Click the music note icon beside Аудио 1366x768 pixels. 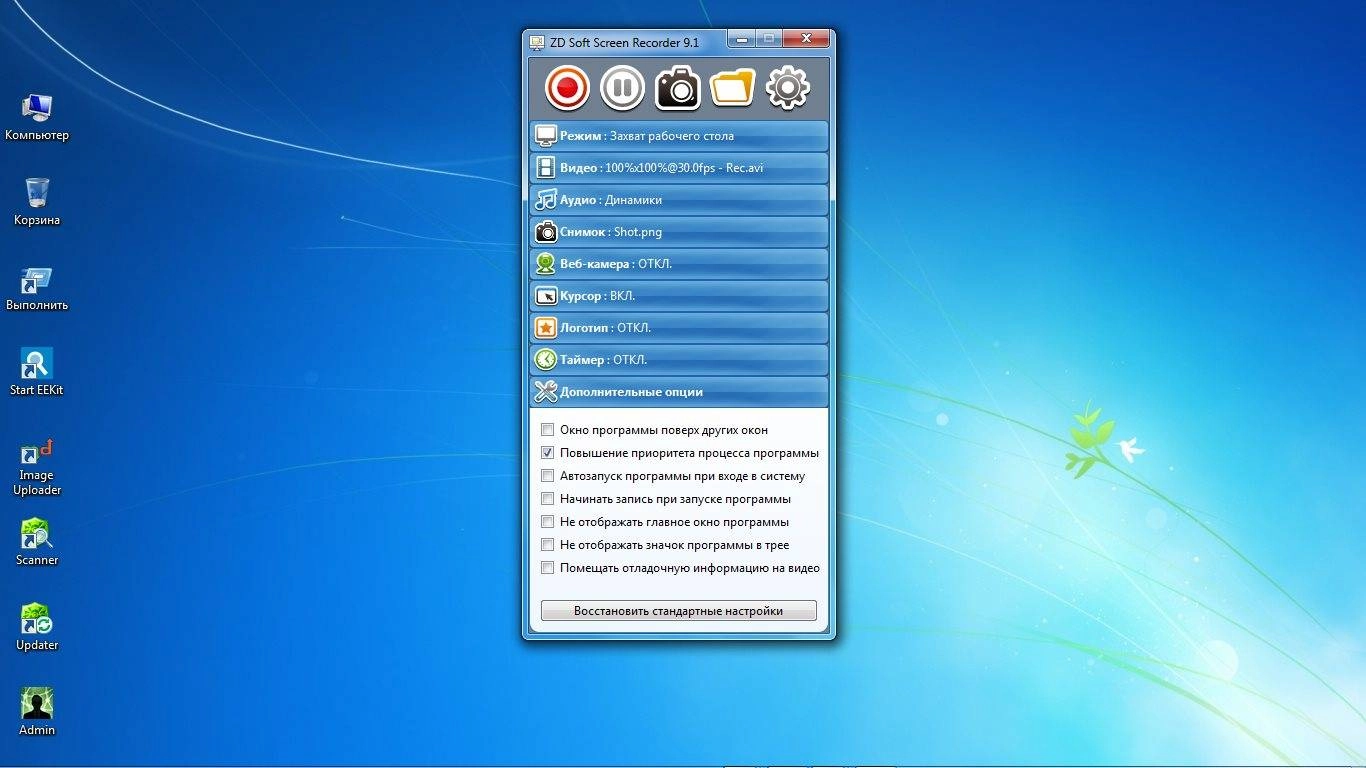(x=546, y=200)
